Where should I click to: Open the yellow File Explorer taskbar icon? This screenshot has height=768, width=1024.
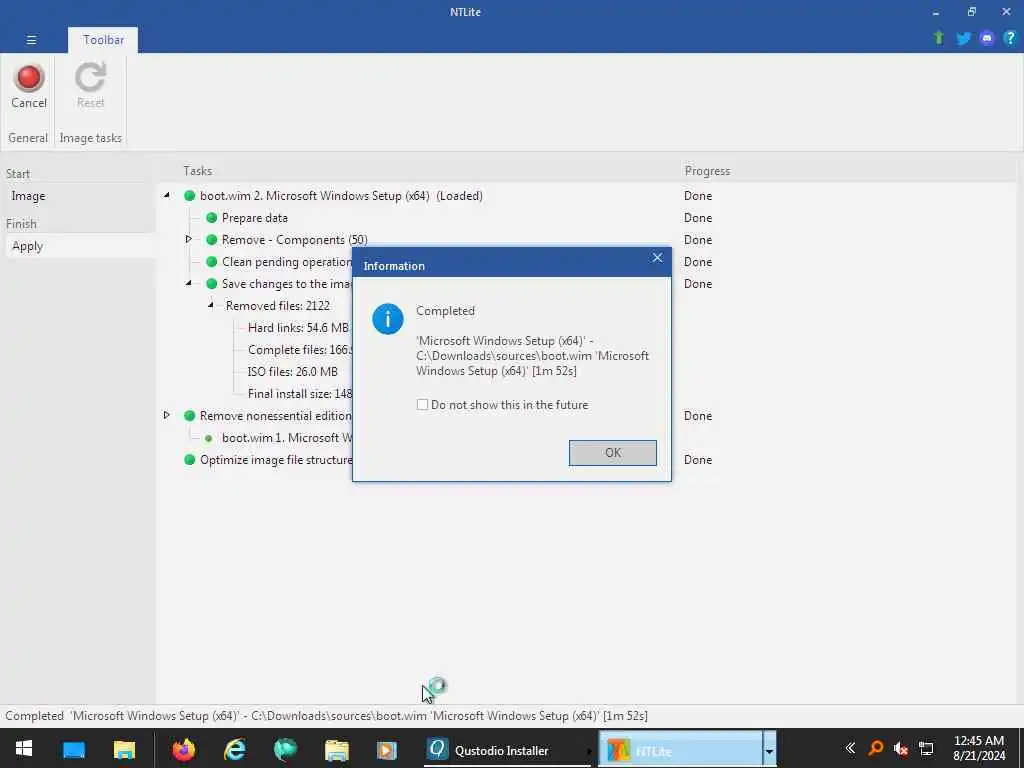[124, 749]
